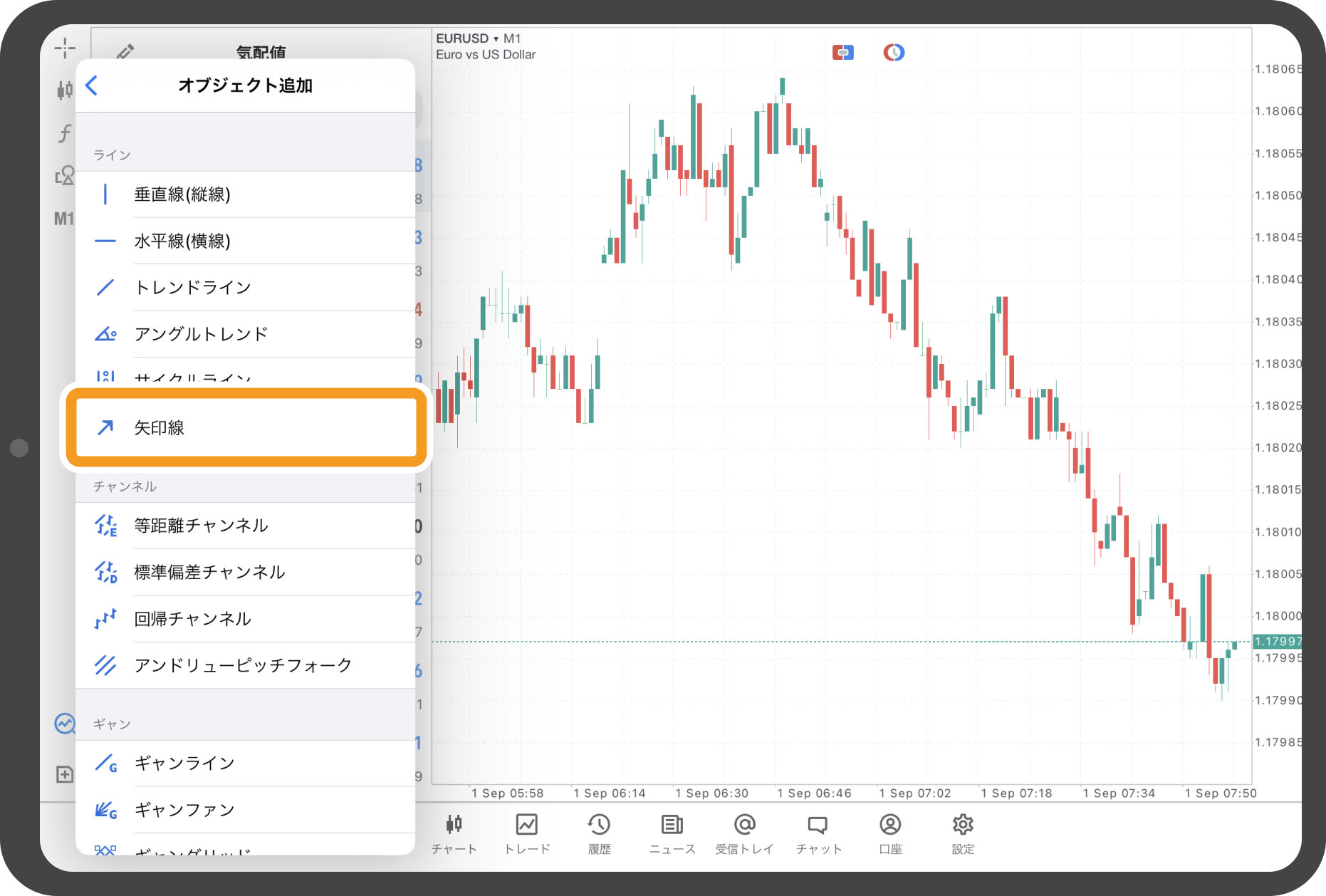
Task: Open the 設定 settings tab
Action: point(963,834)
